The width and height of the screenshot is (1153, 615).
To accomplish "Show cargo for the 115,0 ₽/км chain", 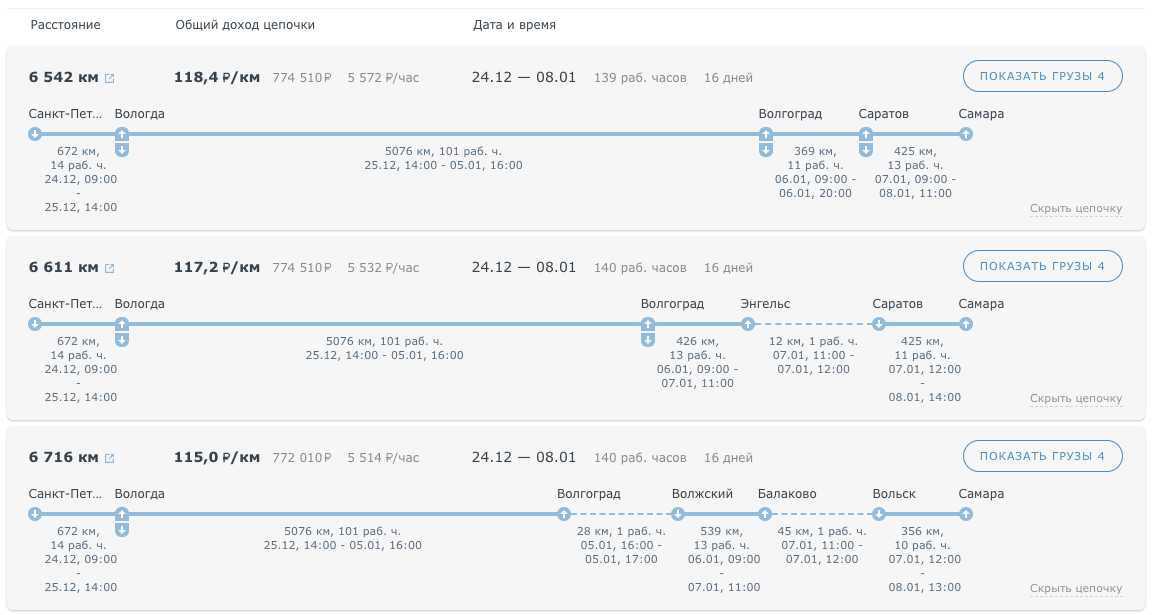I will click(x=1042, y=456).
